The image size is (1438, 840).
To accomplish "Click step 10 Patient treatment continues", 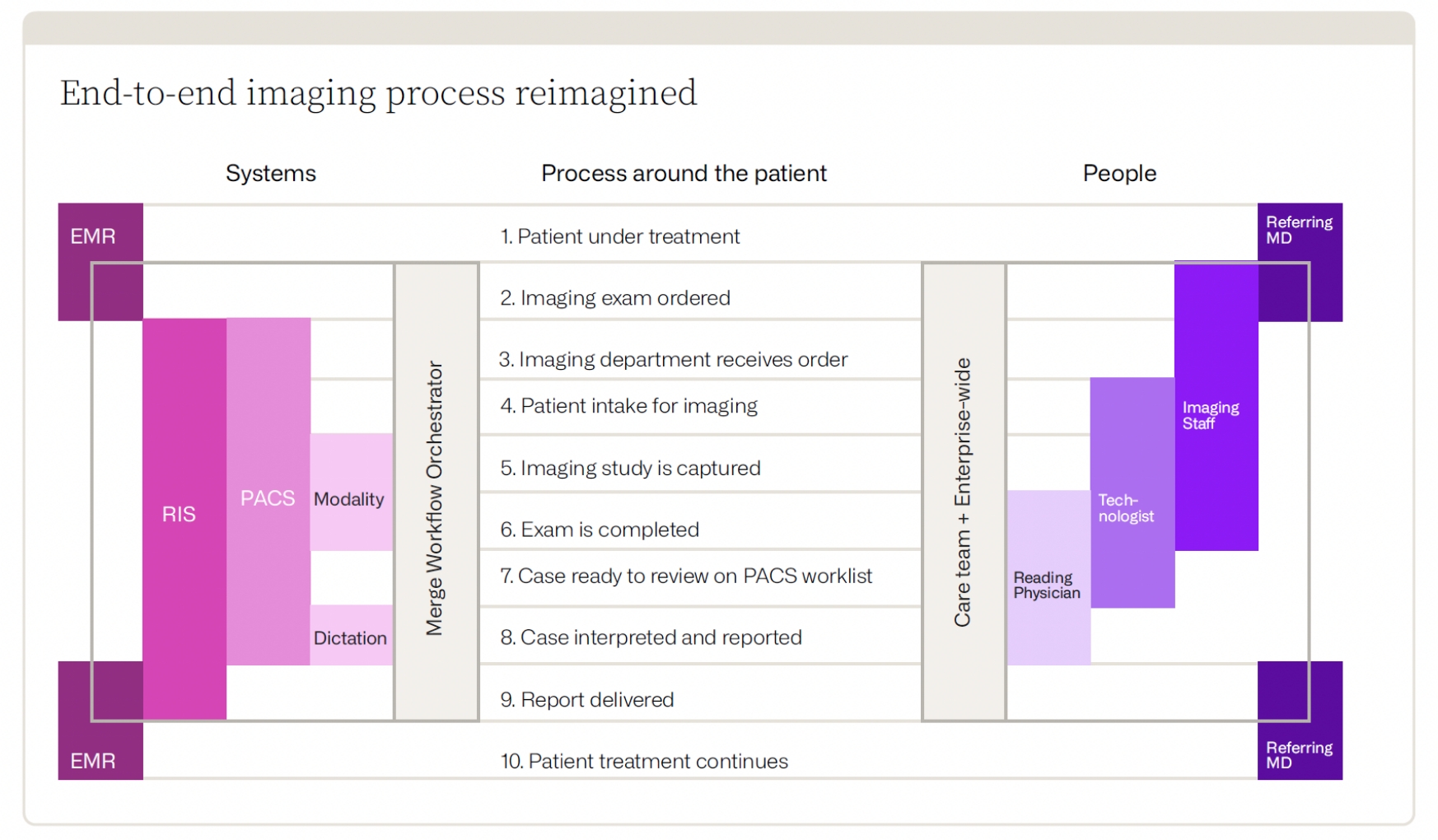I will (x=645, y=760).
